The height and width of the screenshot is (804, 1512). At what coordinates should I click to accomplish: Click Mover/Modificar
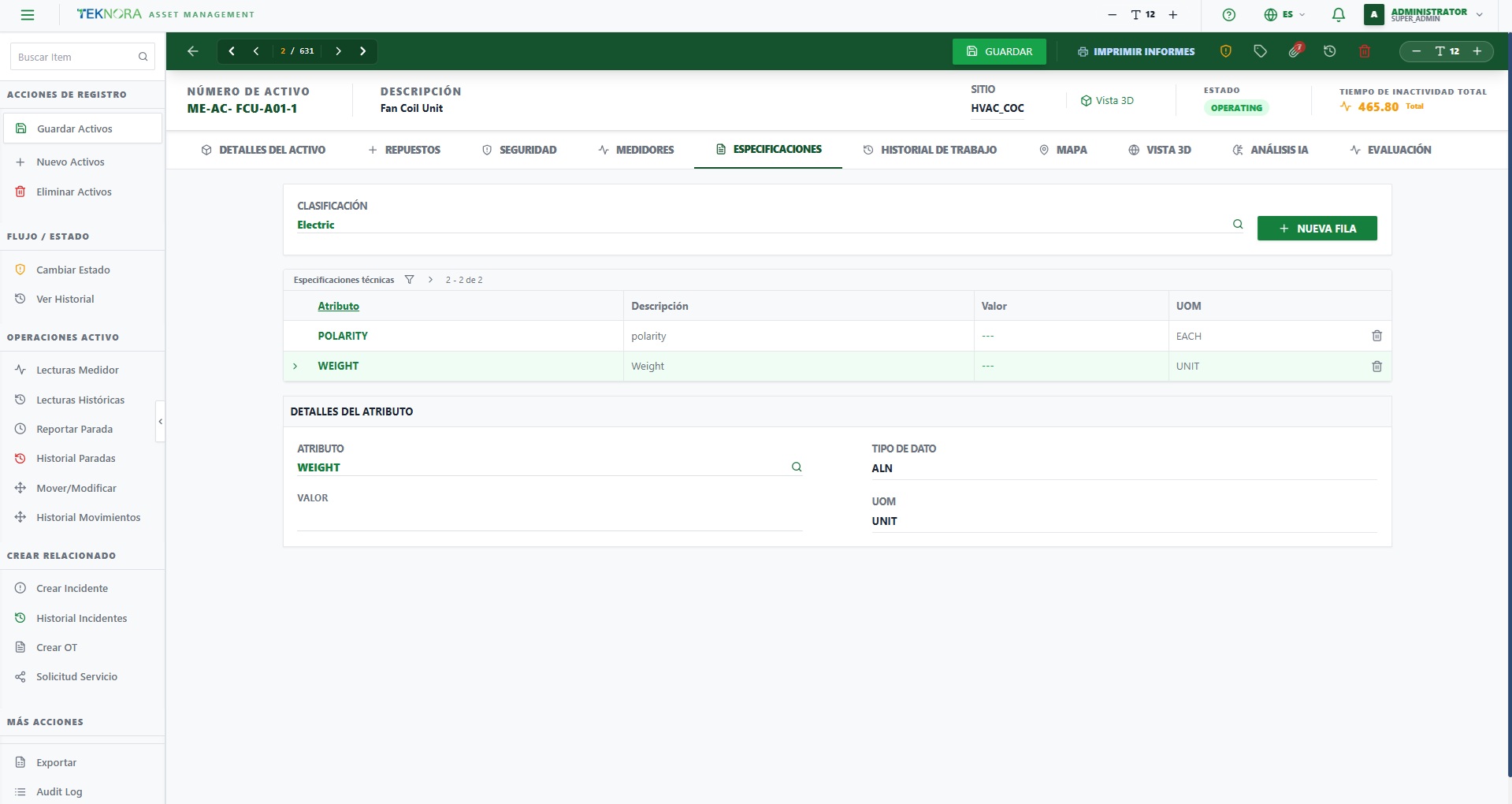(76, 488)
